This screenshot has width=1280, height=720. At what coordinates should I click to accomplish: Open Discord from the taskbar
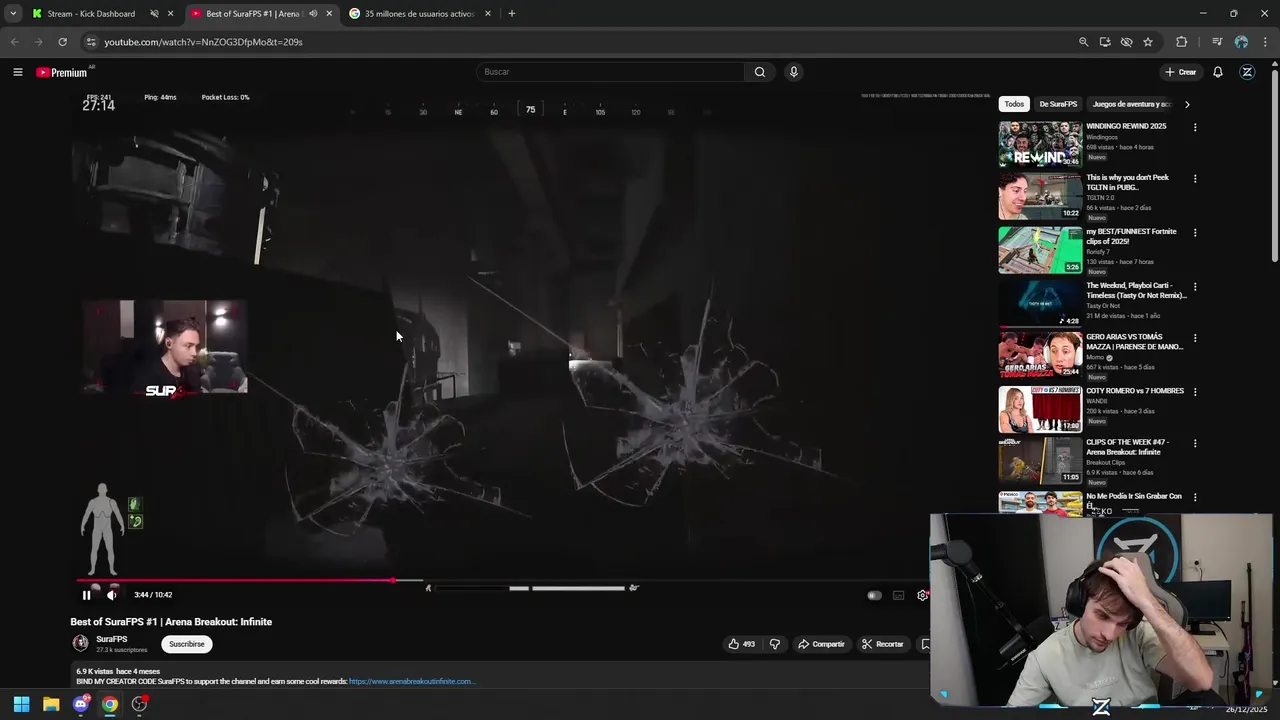coord(81,704)
